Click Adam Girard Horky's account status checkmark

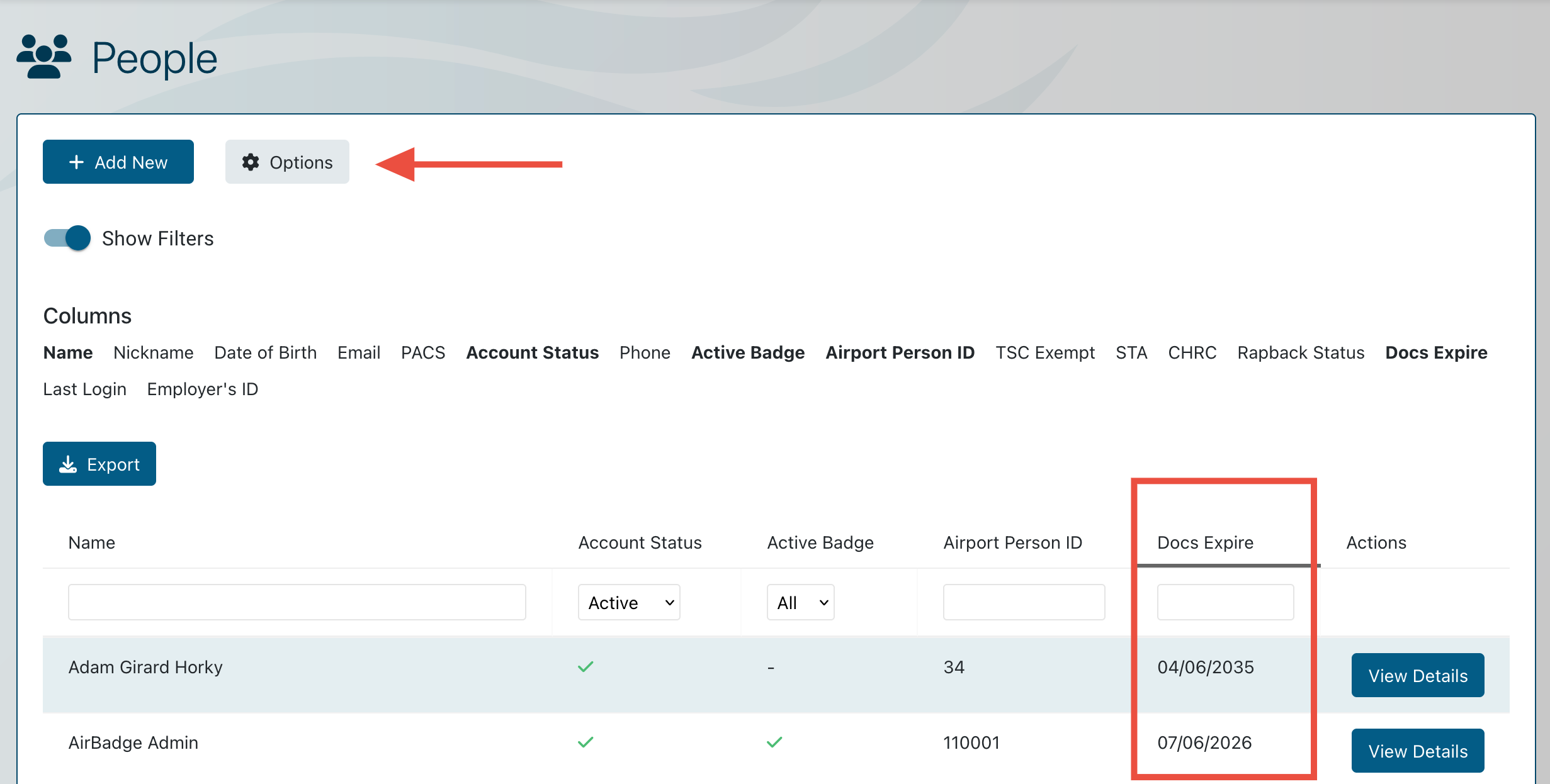[x=585, y=667]
